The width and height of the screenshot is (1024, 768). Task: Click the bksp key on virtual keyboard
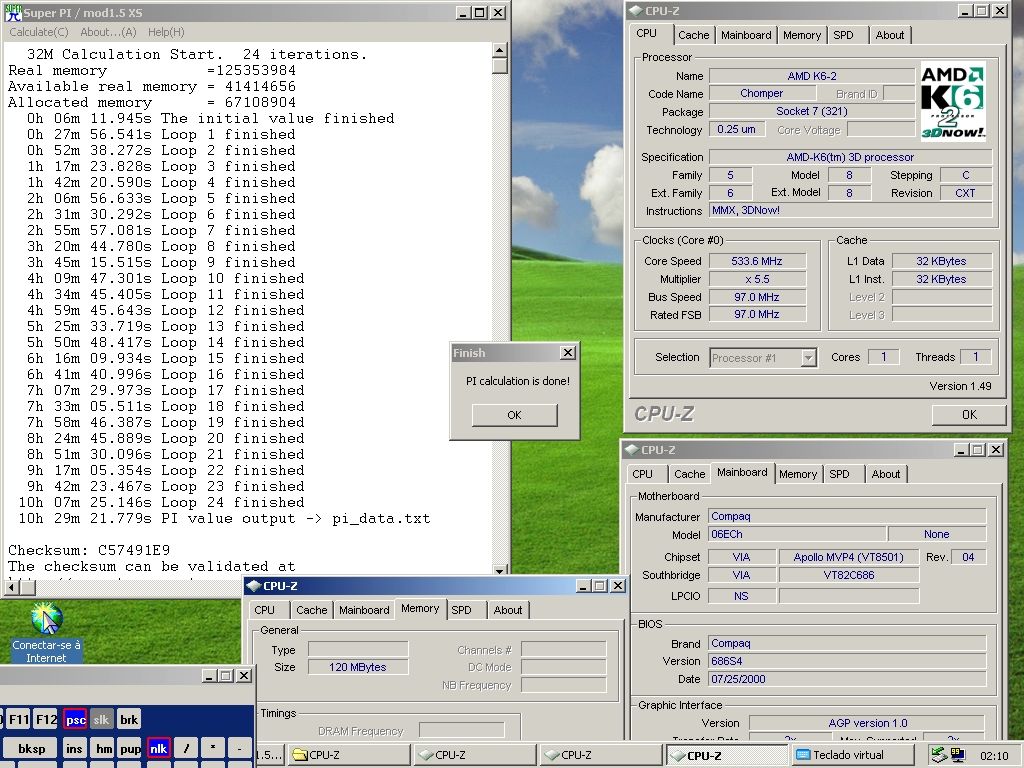coord(31,748)
